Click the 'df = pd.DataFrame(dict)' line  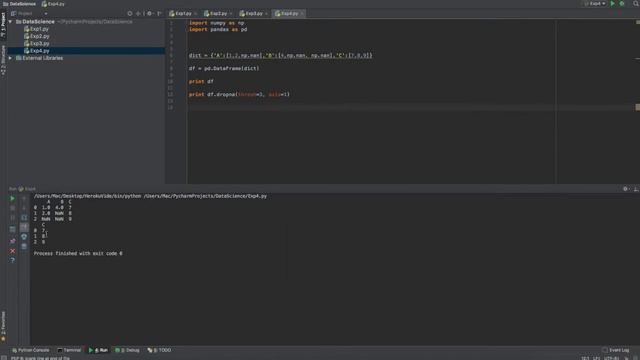(x=224, y=69)
